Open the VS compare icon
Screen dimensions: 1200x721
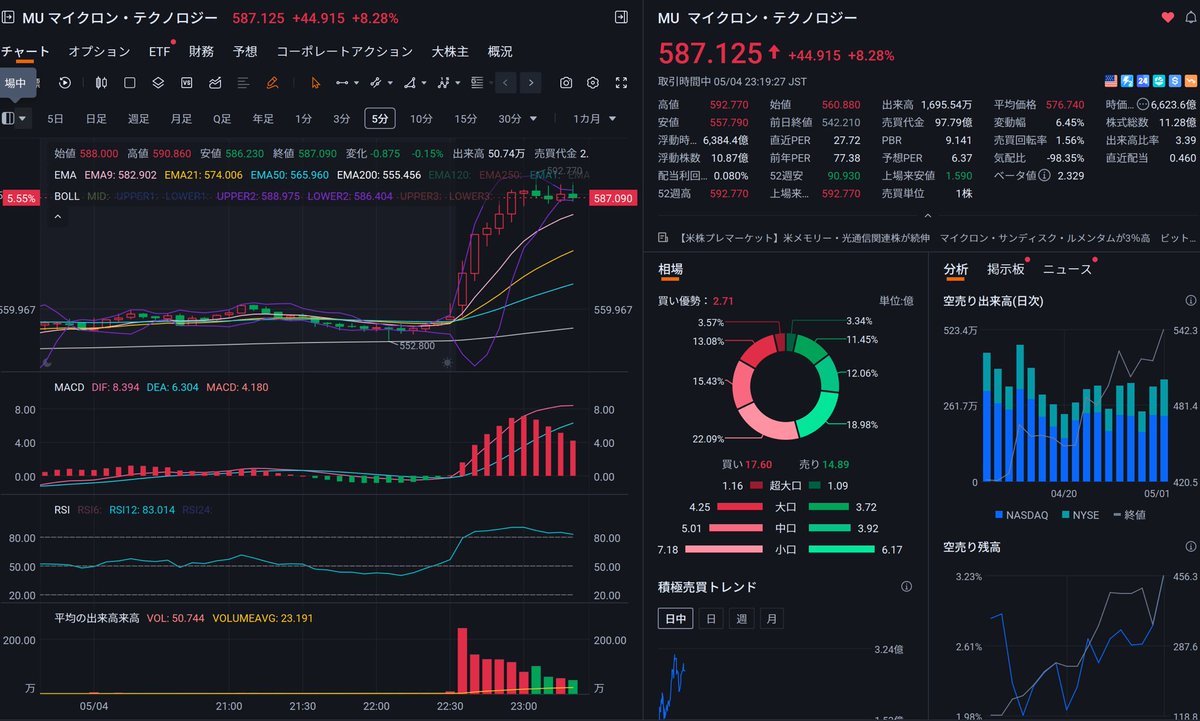[x=186, y=83]
